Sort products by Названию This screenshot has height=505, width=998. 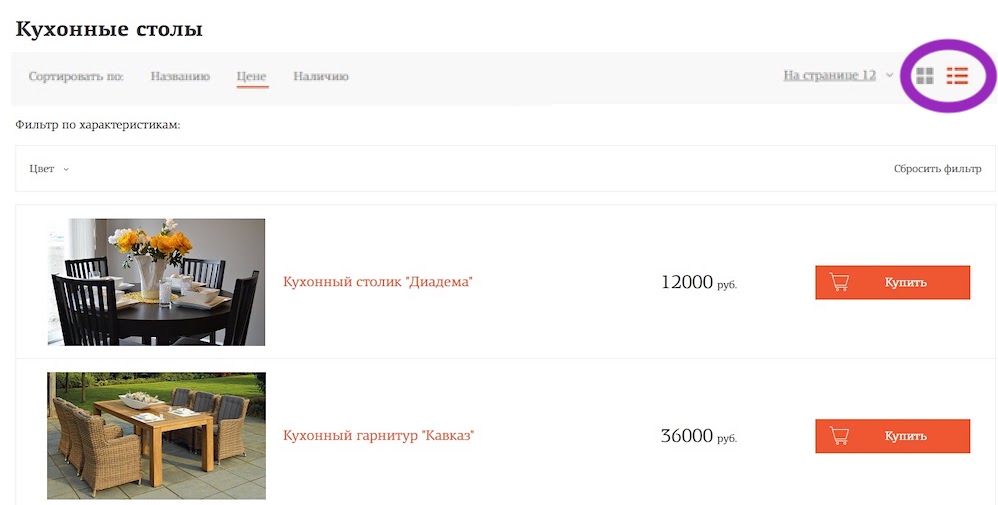[x=180, y=76]
